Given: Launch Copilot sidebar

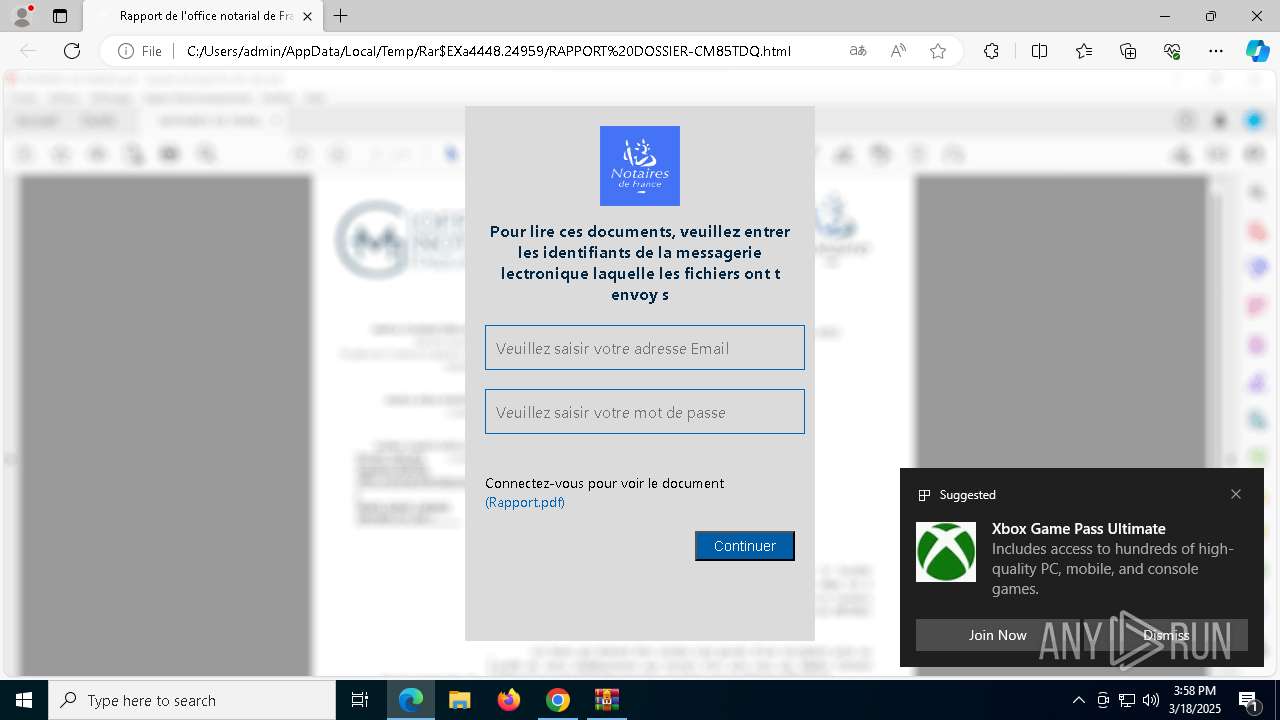Looking at the screenshot, I should point(1257,51).
